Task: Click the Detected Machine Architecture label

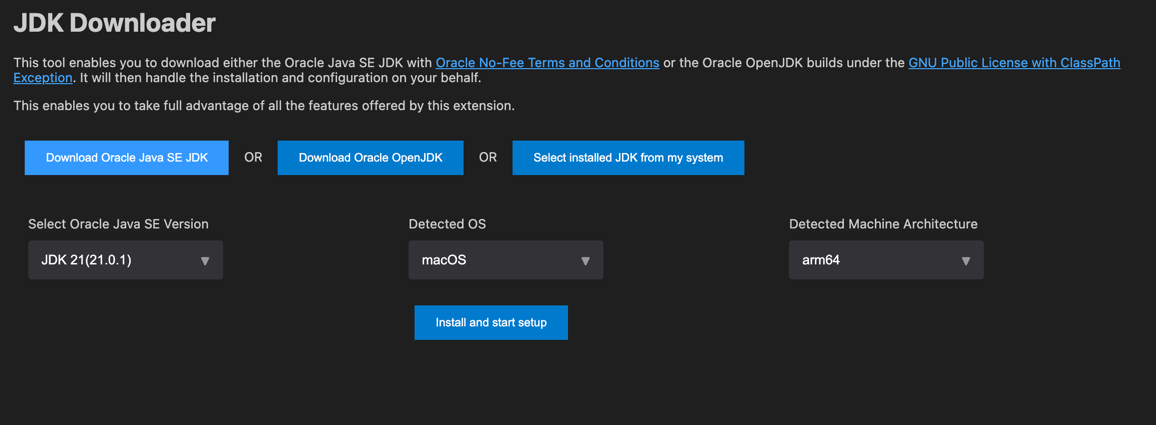Action: (x=883, y=224)
